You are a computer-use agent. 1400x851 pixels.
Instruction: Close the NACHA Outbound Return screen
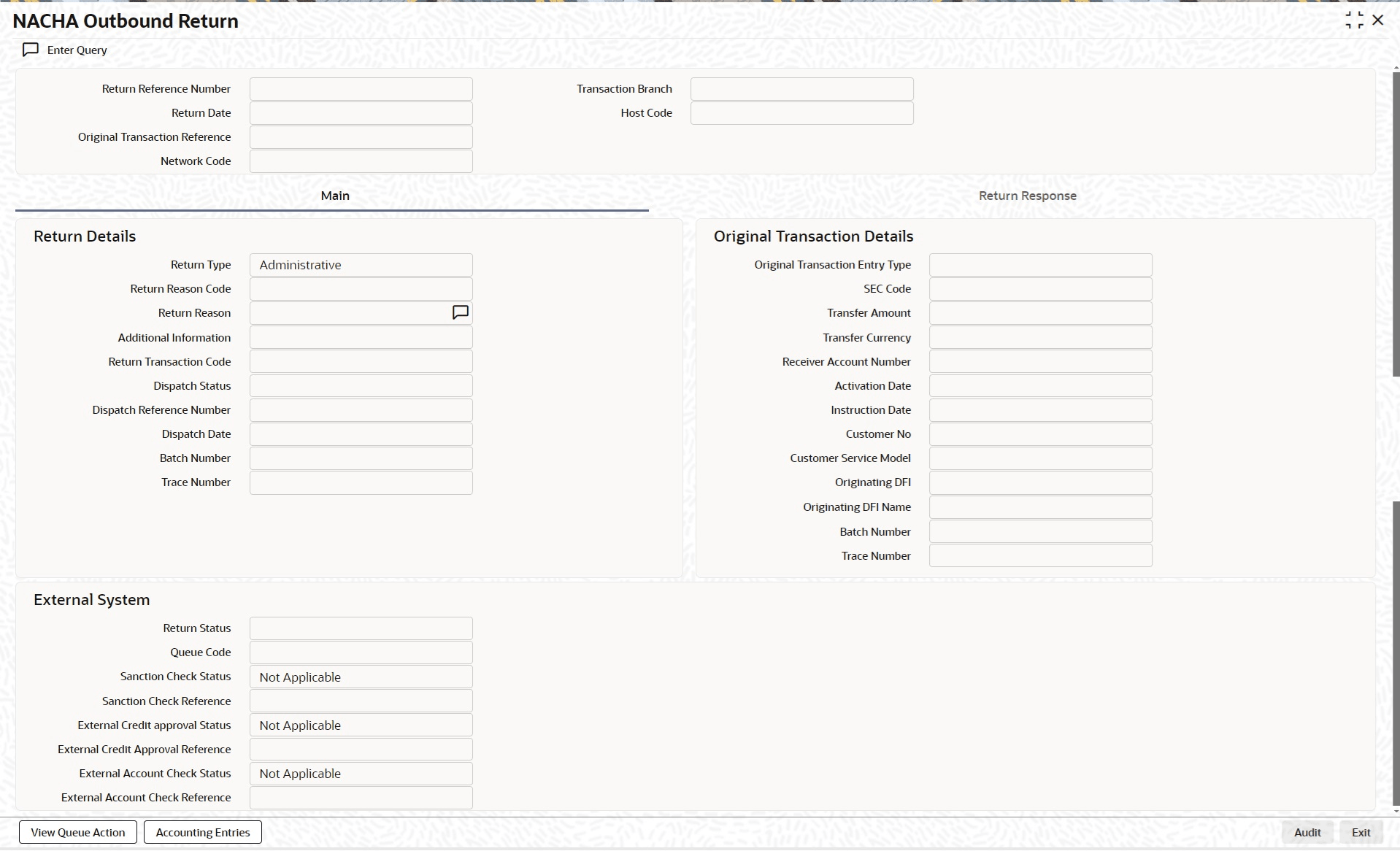coord(1378,20)
